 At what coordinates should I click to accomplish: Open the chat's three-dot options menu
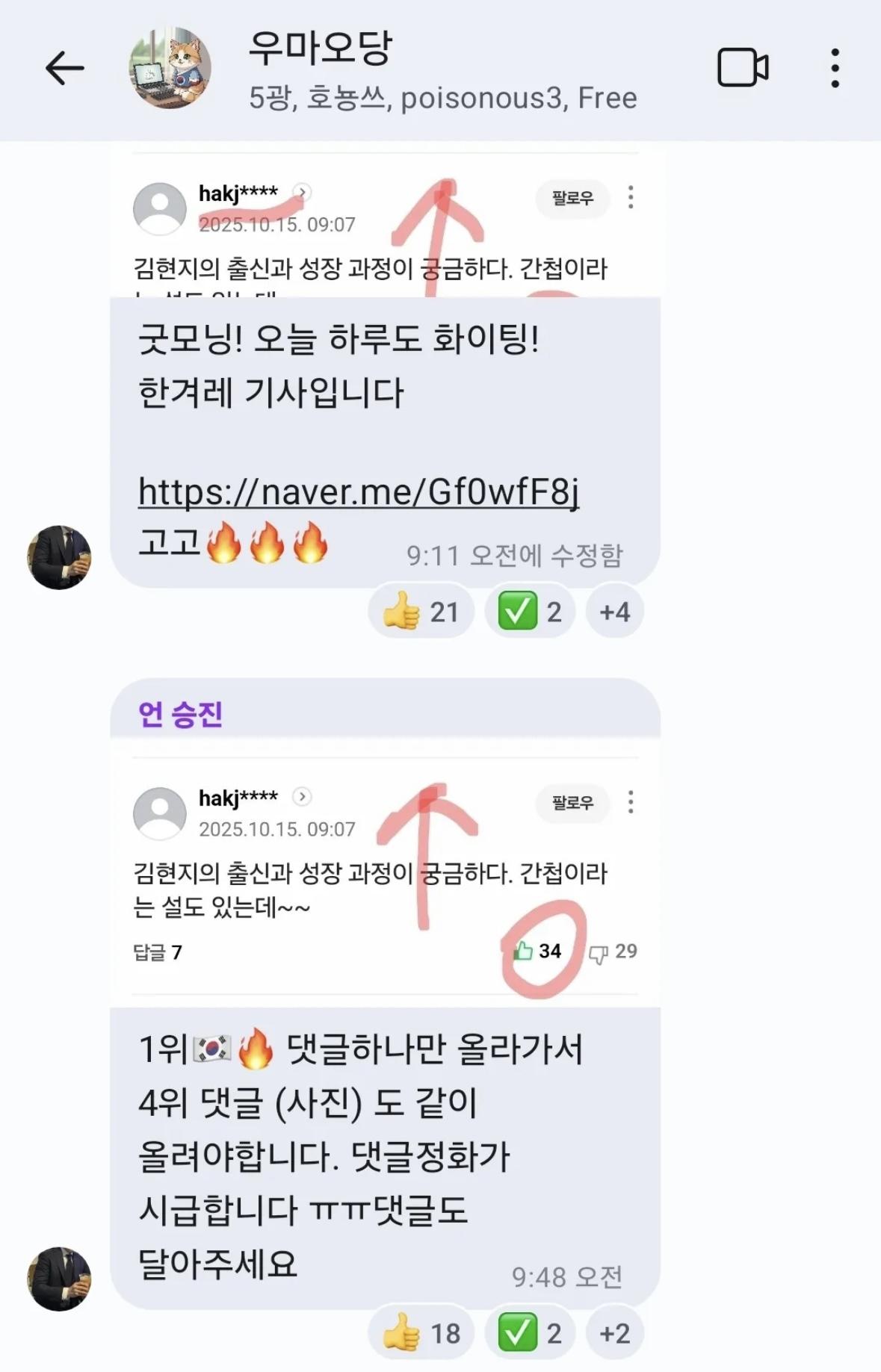(x=835, y=68)
